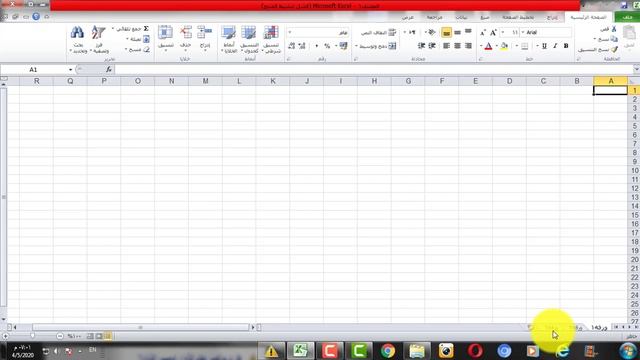Click the zoom slider thumb
Image resolution: width=640 pixels, height=360 pixels.
[x=32, y=336]
